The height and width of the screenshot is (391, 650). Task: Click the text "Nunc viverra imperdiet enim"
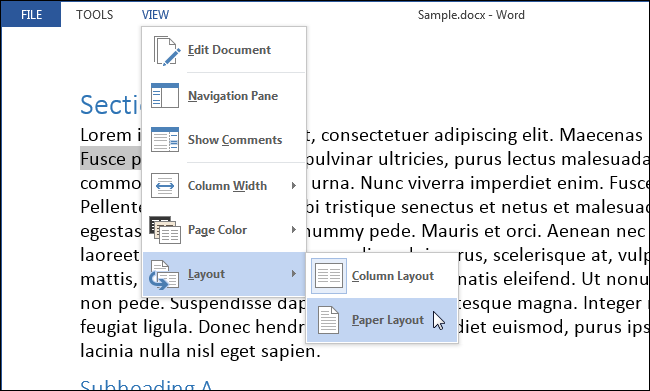coord(482,183)
